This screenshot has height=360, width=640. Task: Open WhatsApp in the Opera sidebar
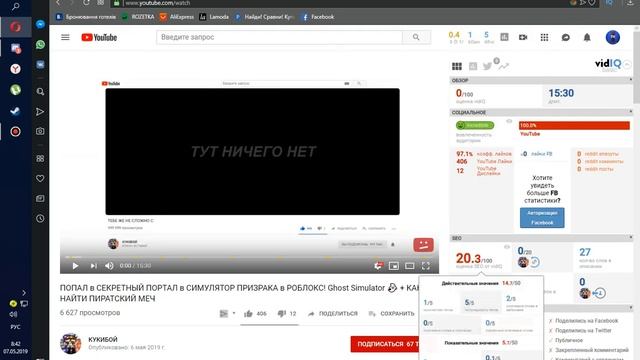pos(40,44)
